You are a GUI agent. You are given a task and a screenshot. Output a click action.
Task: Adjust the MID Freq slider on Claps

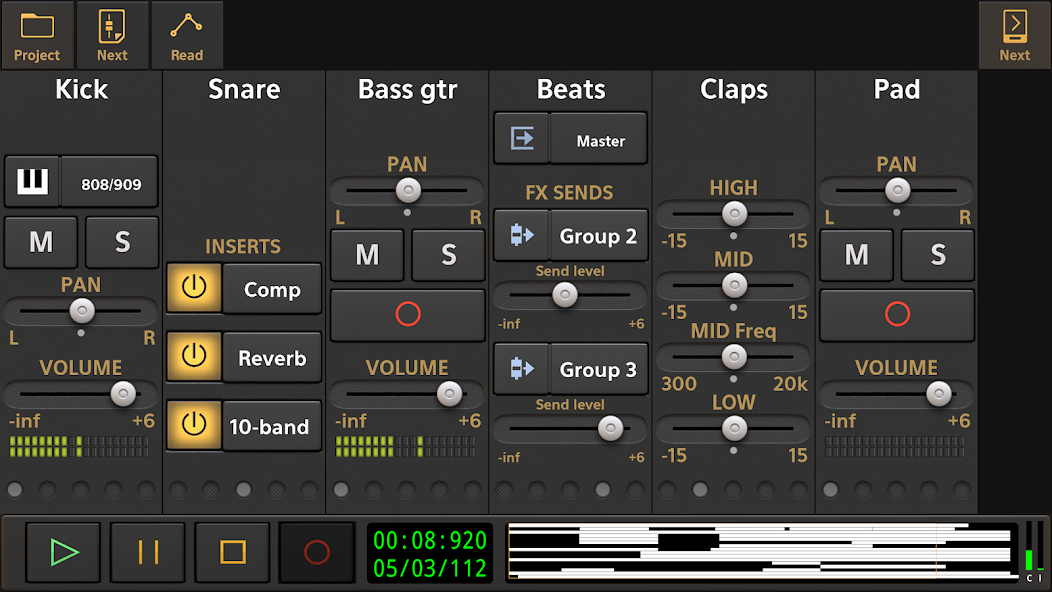pyautogui.click(x=733, y=356)
